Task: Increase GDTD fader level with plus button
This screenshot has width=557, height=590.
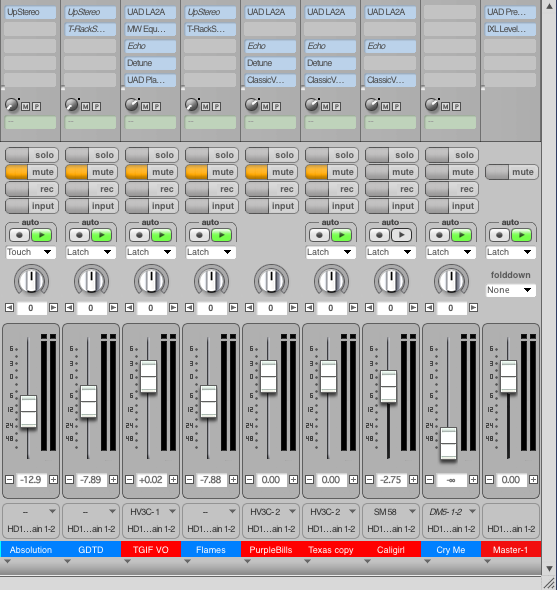Action: coord(113,479)
